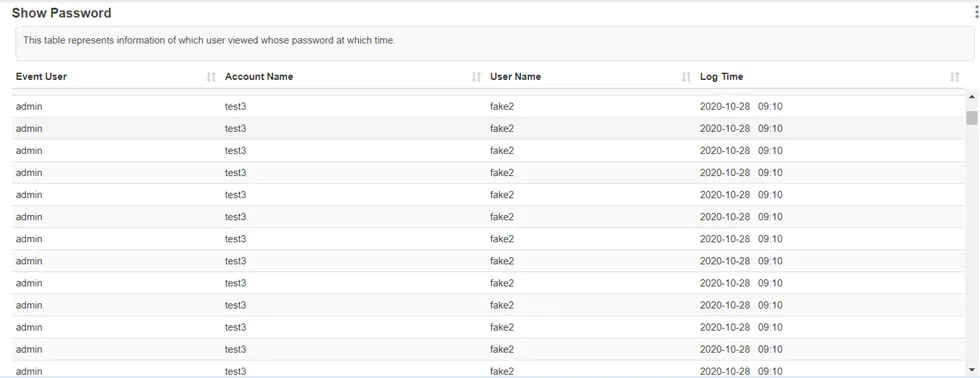Viewport: 980px width, 378px height.
Task: Click the vertical scrollbar thumb
Action: point(971,117)
